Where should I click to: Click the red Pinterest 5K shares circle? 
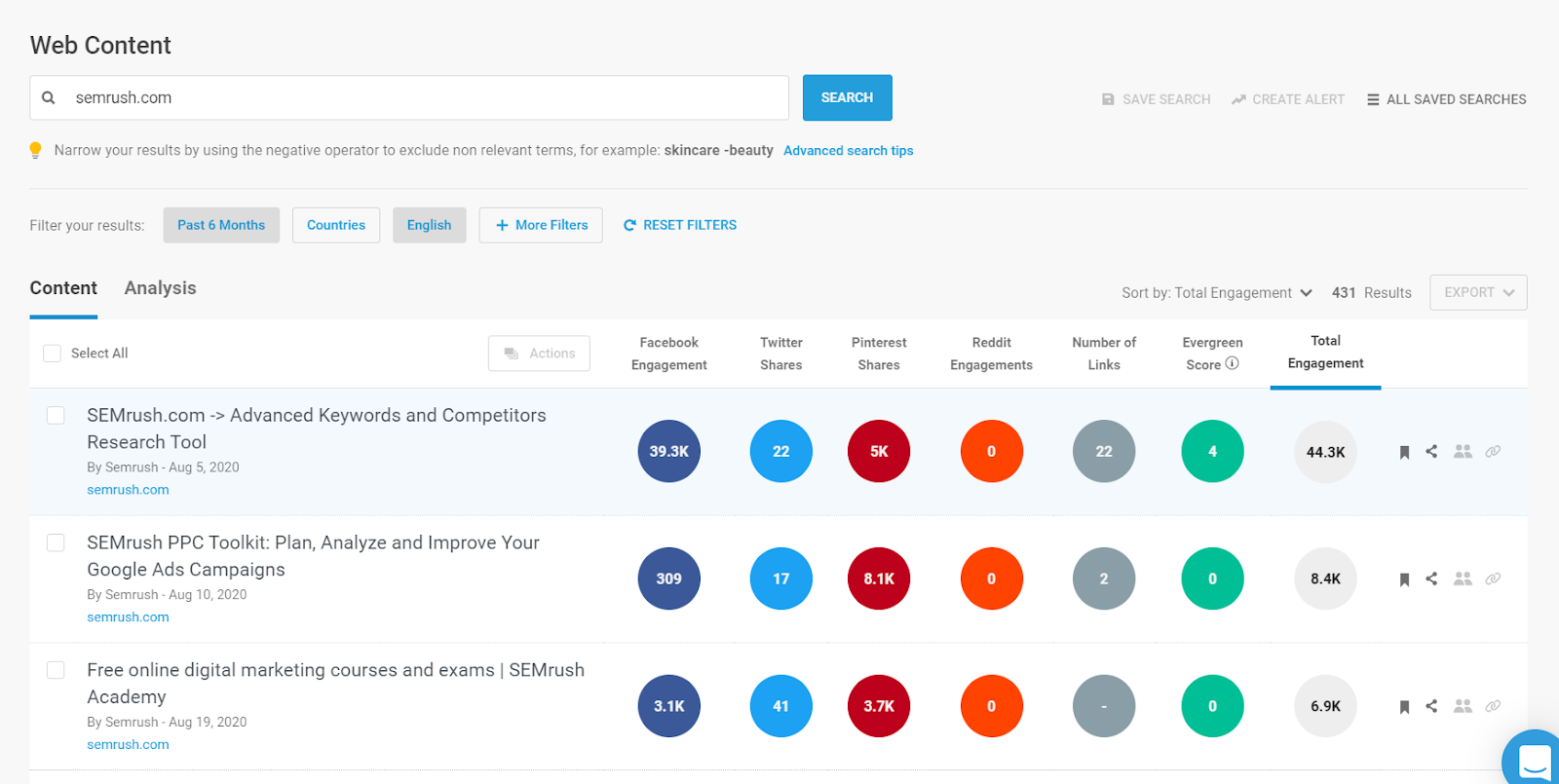[879, 452]
